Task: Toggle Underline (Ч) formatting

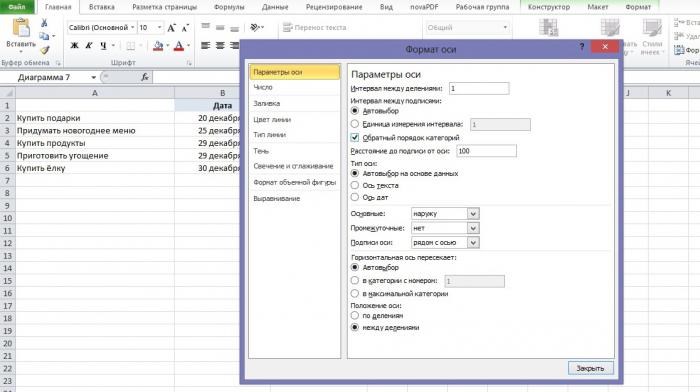Action: [x=103, y=46]
